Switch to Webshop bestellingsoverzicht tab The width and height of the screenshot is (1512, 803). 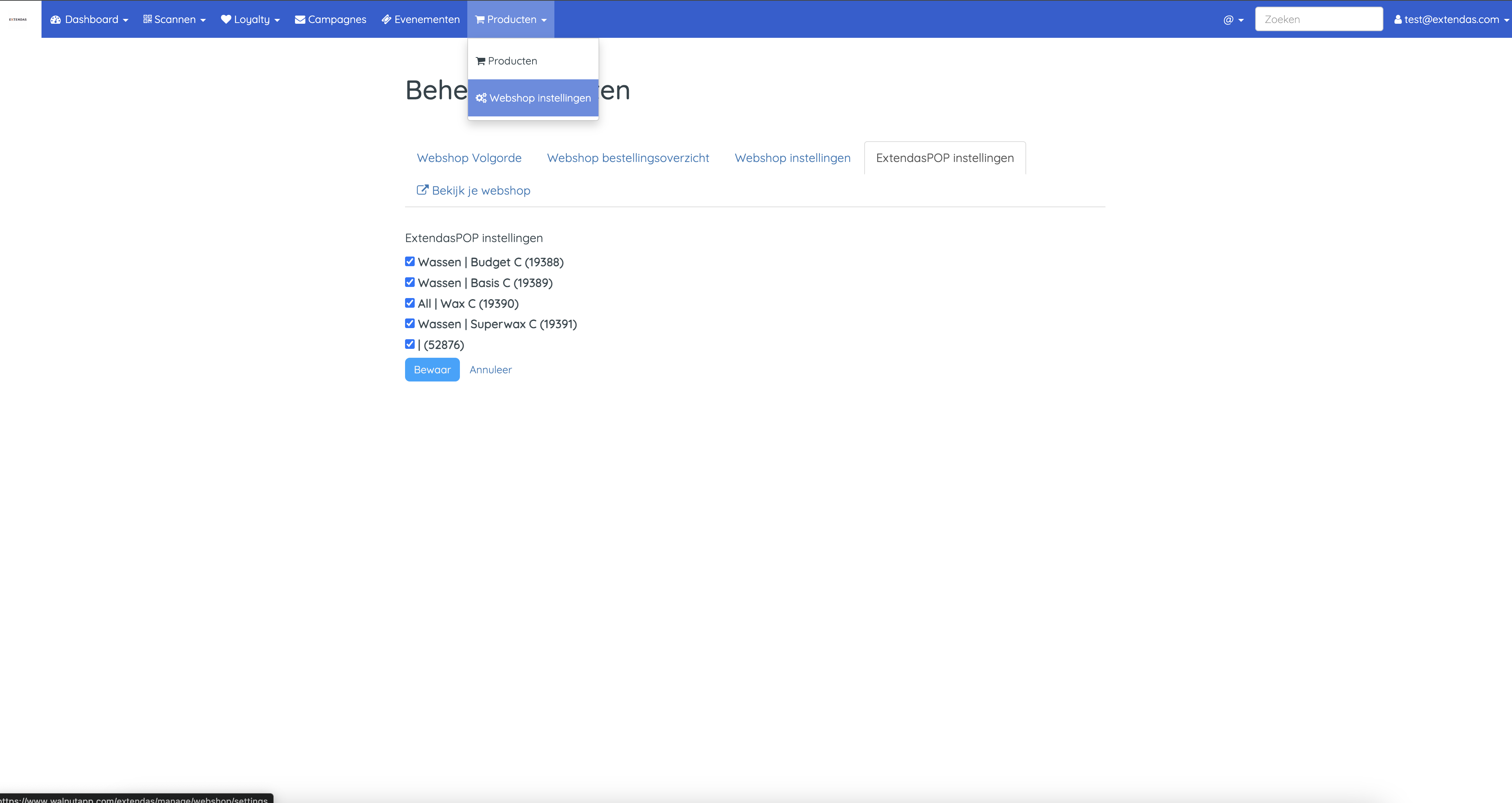627,158
